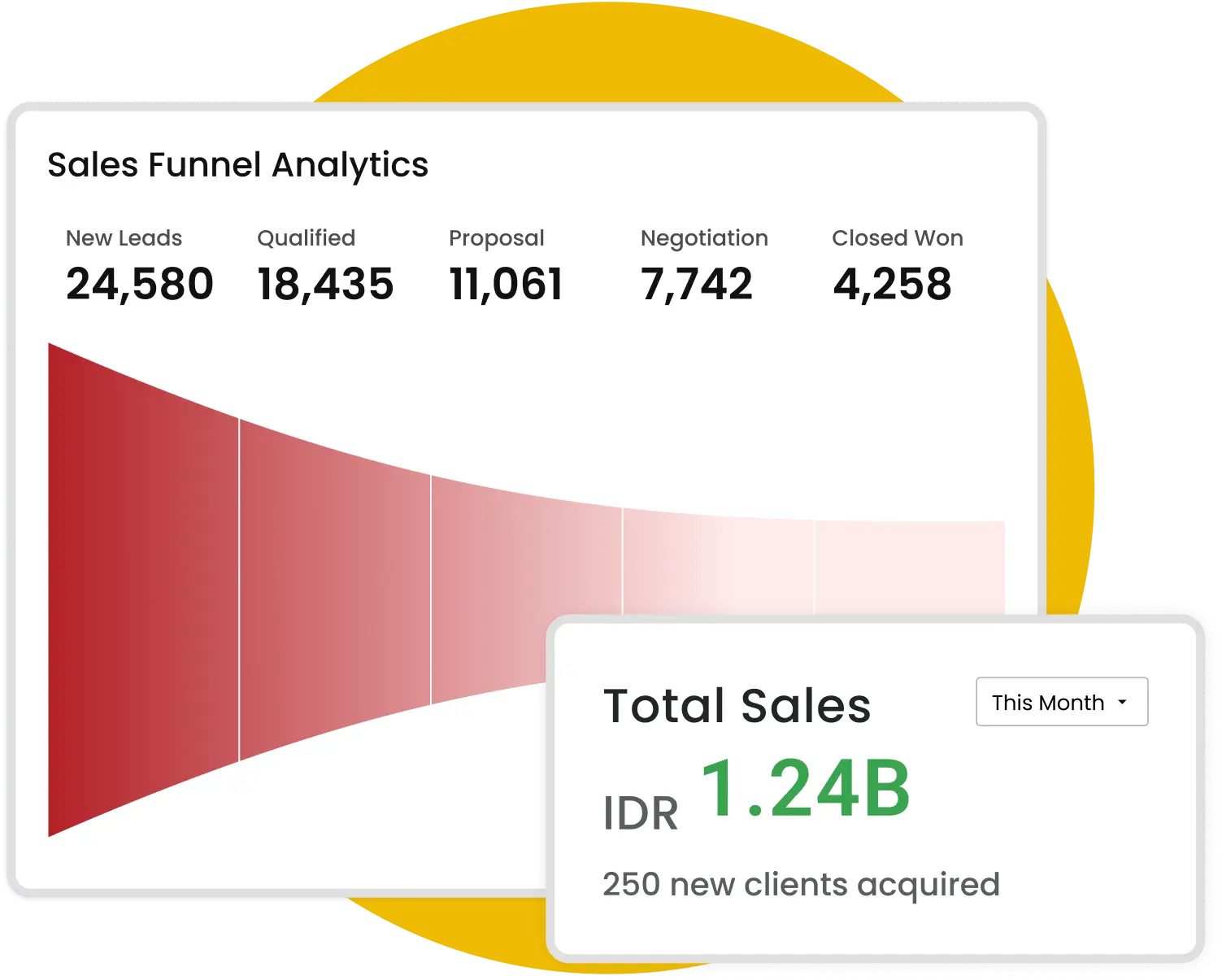Select the Closed Won label

(x=897, y=238)
